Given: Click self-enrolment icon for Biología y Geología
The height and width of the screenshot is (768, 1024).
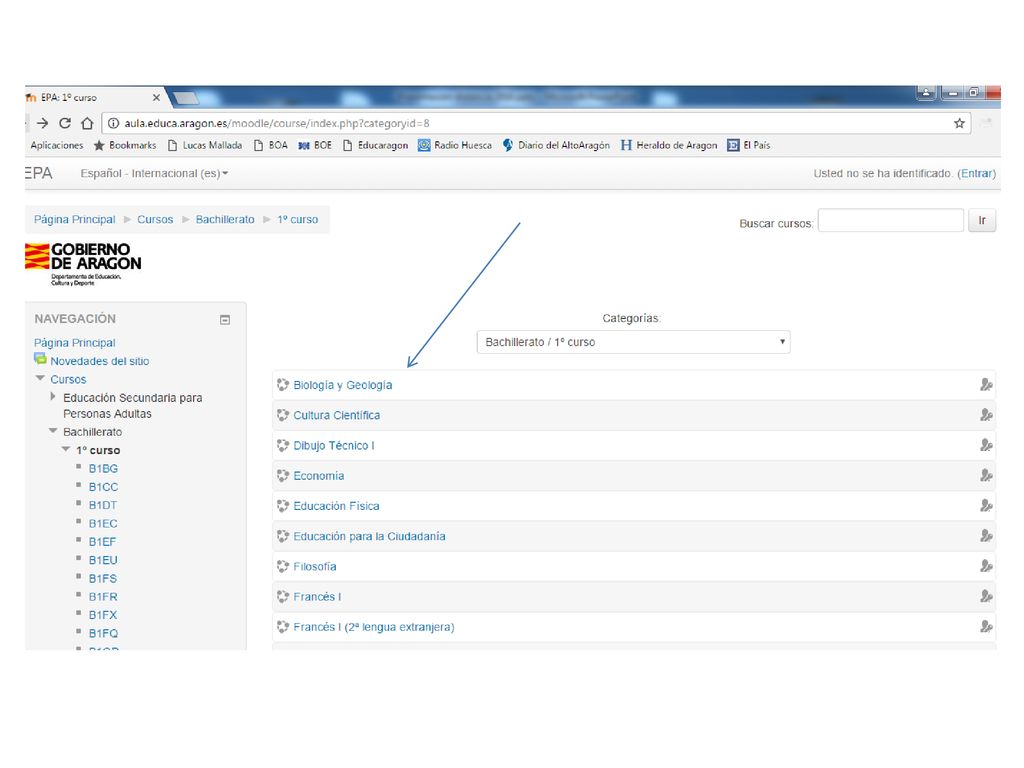Looking at the screenshot, I should (x=986, y=385).
